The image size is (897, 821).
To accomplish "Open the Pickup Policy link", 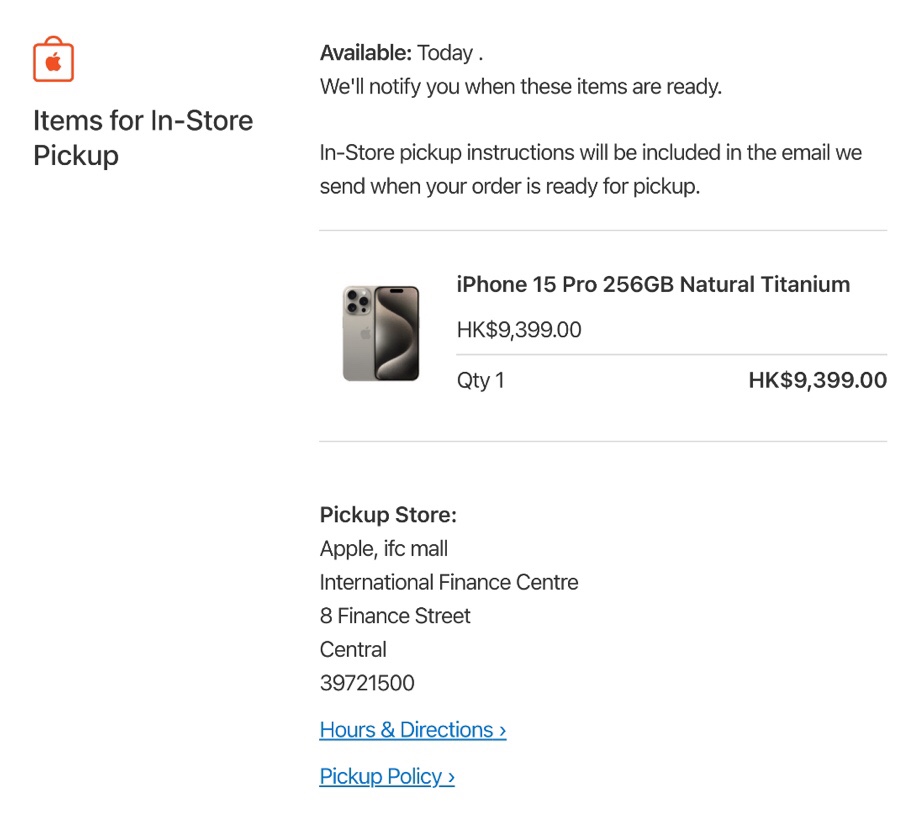I will [x=387, y=776].
